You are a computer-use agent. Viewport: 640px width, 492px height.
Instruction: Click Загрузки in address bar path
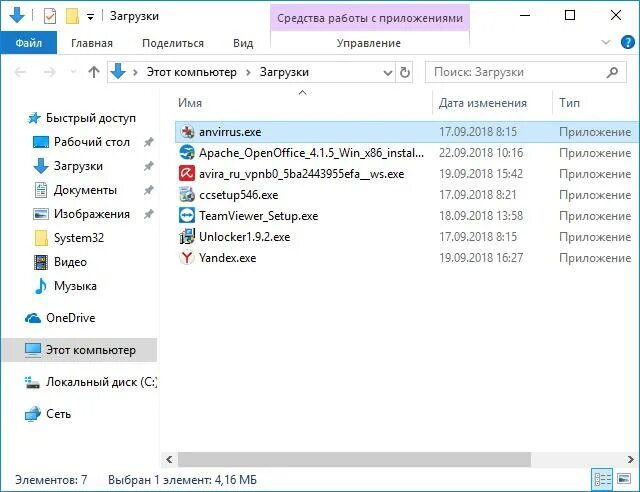pyautogui.click(x=284, y=72)
